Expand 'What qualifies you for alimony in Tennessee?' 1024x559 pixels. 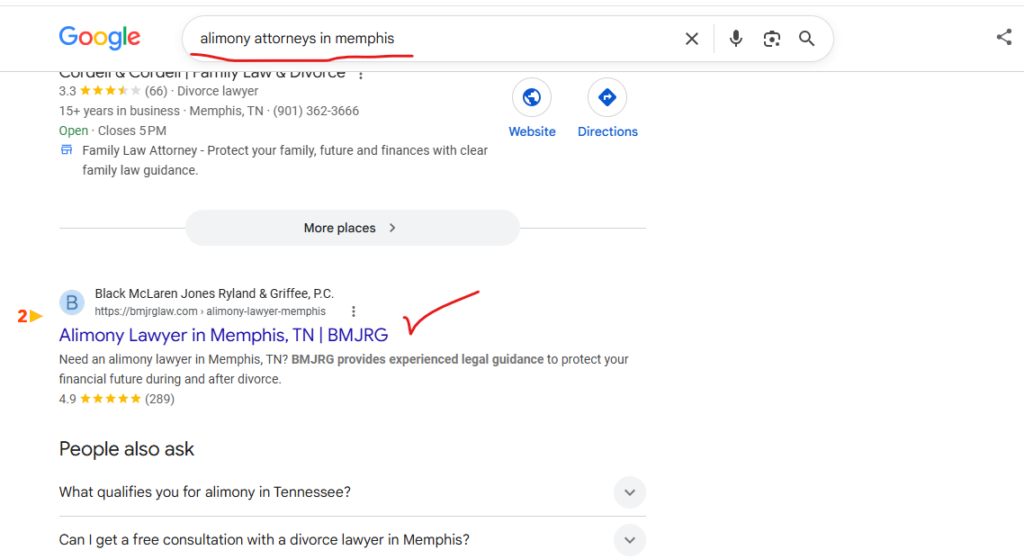(x=352, y=492)
